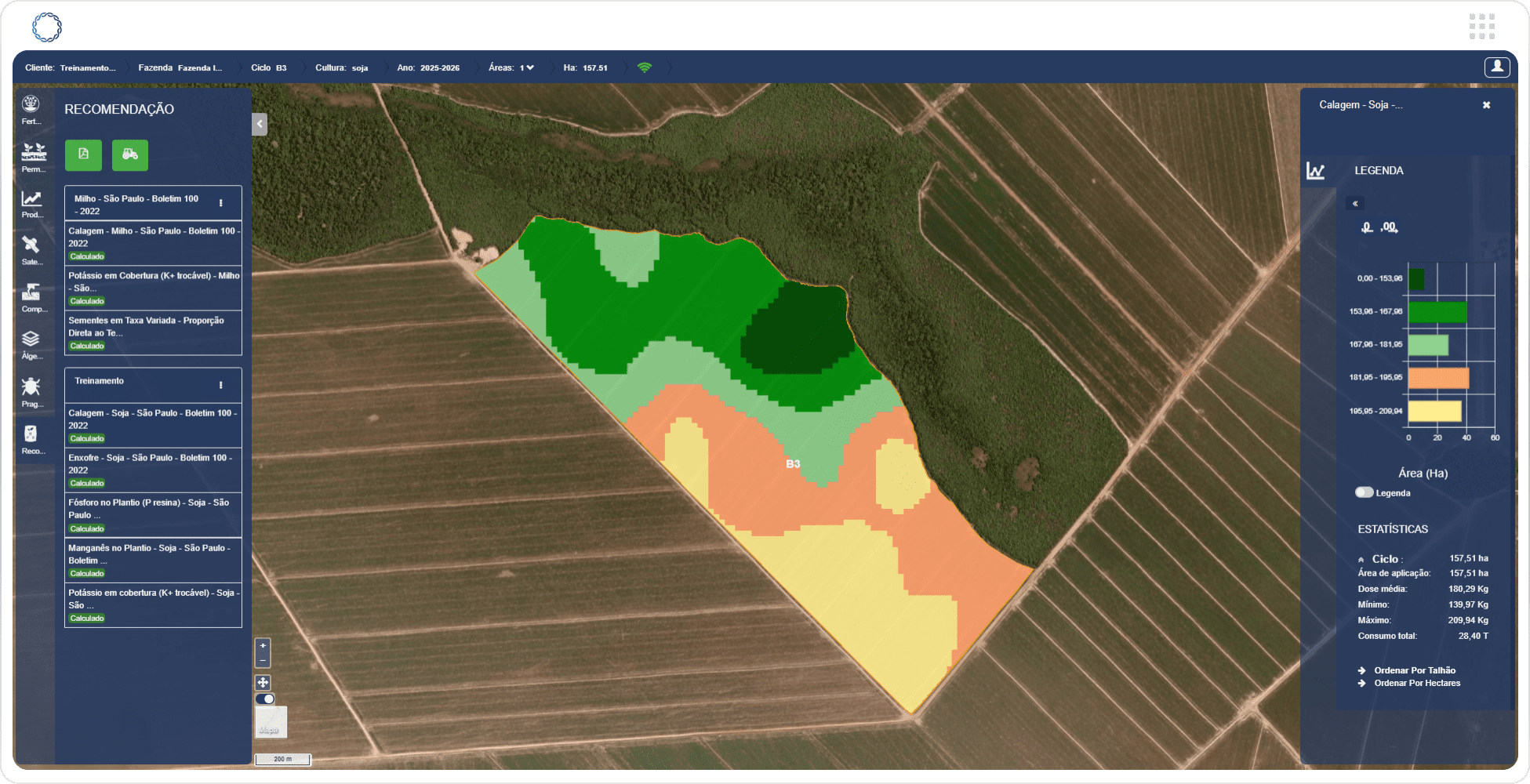
Task: Open the Pests (Prag...) module
Action: click(x=31, y=391)
